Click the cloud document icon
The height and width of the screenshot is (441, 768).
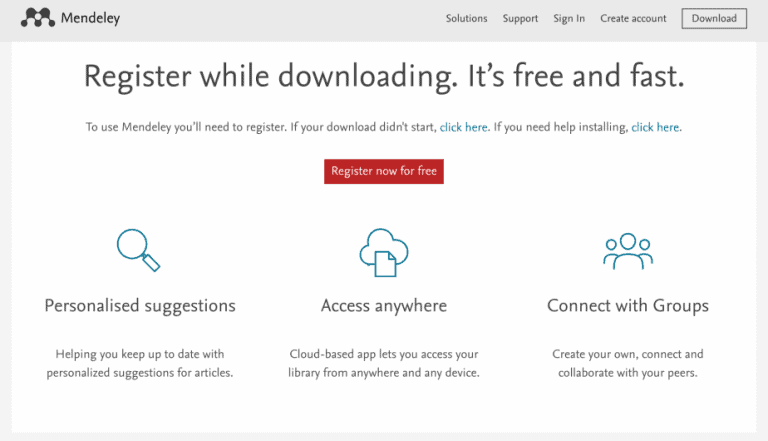pyautogui.click(x=383, y=251)
